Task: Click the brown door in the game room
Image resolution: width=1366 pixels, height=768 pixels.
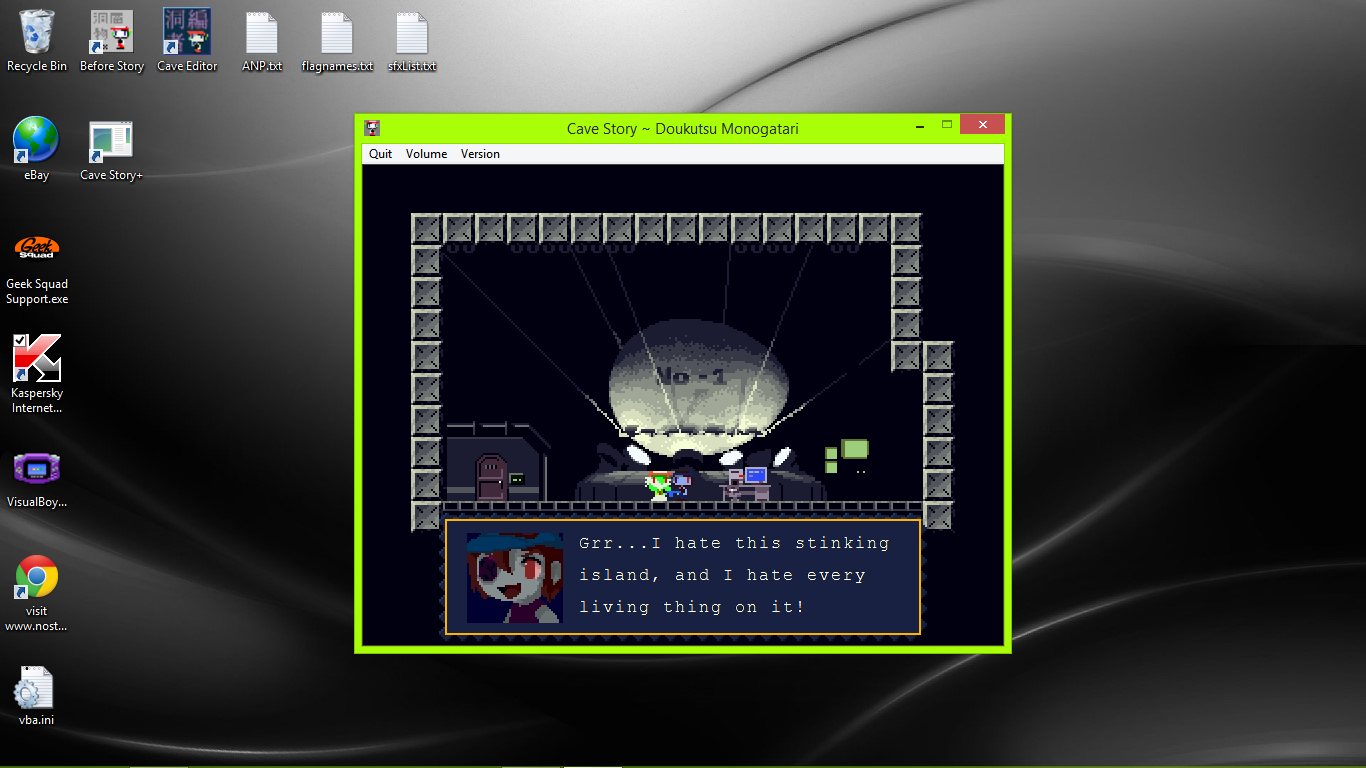Action: [491, 477]
